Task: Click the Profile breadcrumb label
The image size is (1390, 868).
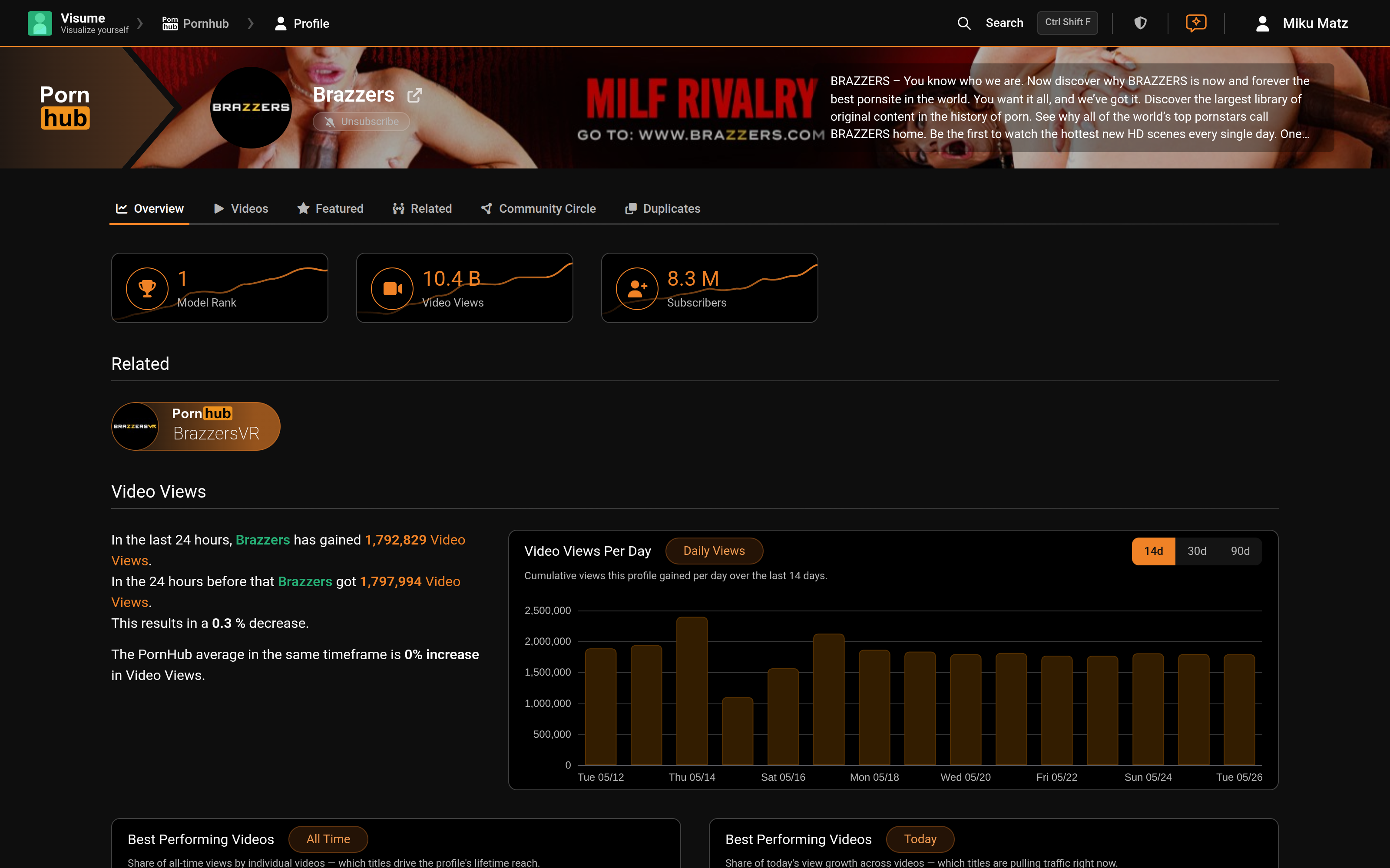Action: 311,23
